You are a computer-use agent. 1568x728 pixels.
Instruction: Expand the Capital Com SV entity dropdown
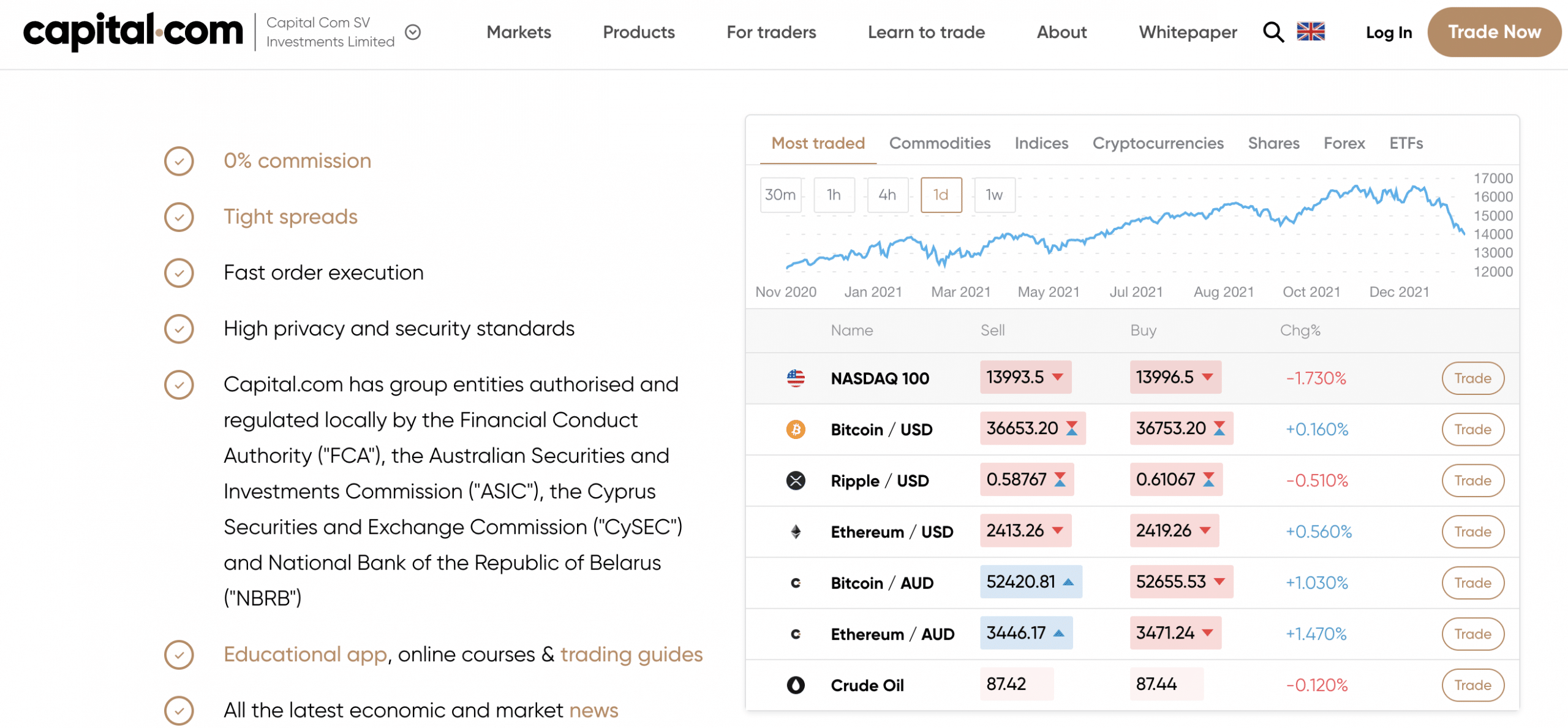tap(413, 32)
